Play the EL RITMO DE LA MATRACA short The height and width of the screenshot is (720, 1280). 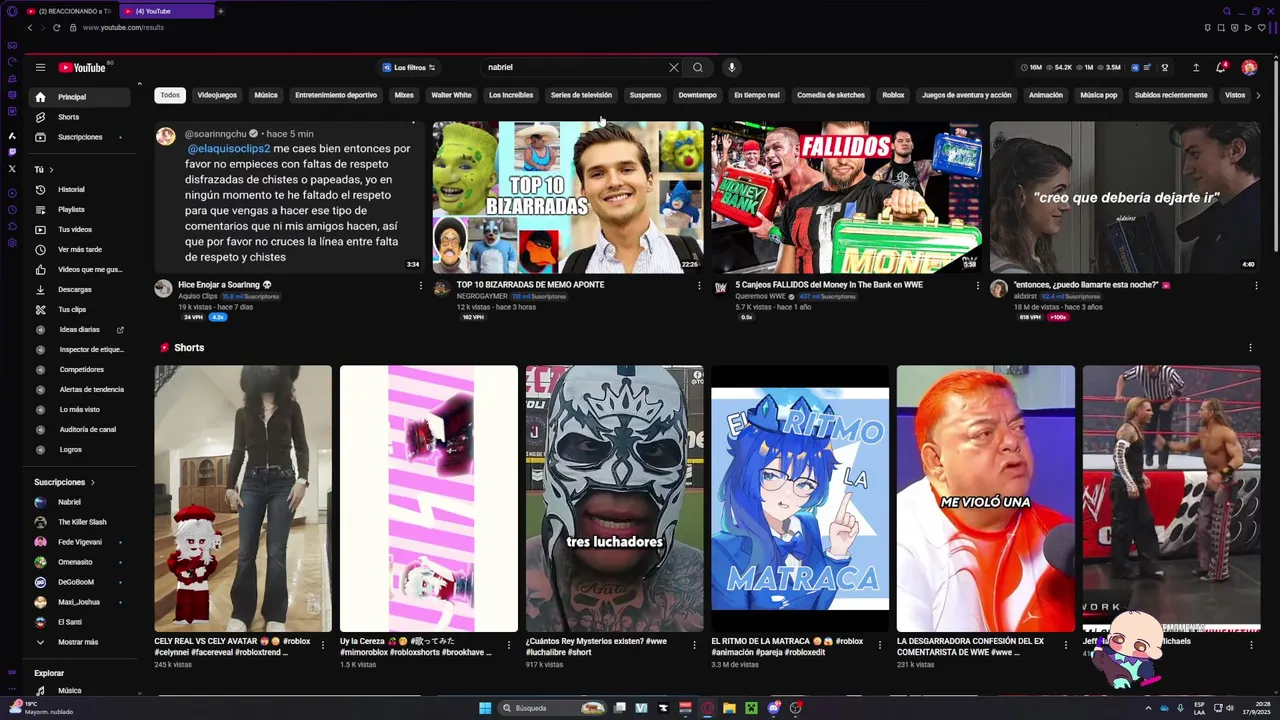pyautogui.click(x=800, y=498)
